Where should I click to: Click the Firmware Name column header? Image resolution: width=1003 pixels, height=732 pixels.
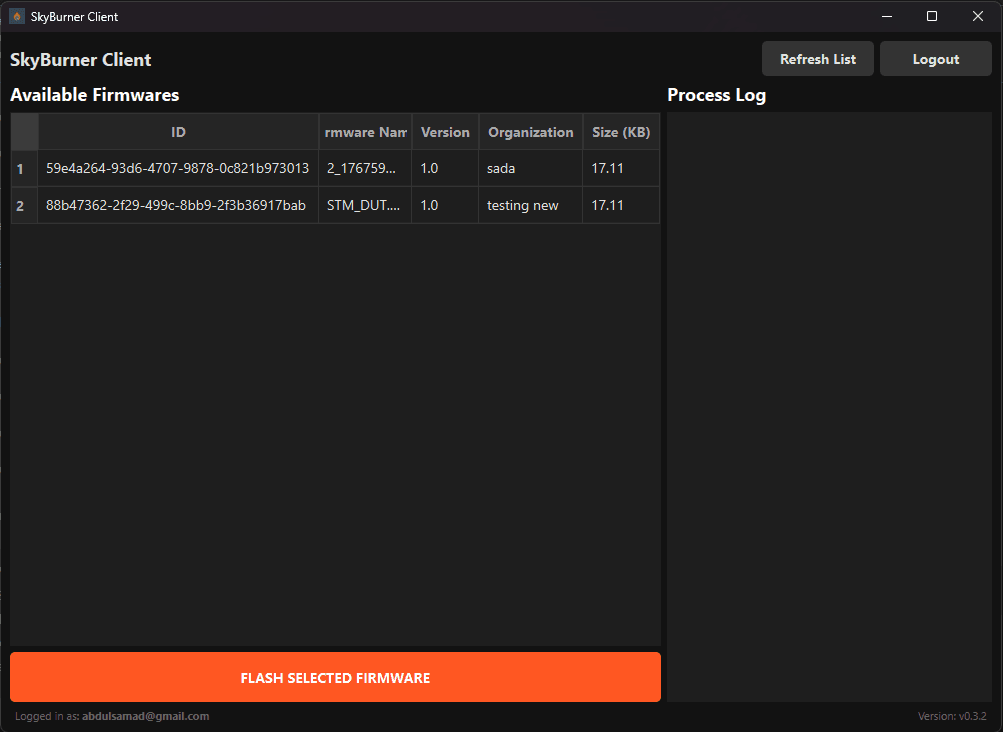pos(365,131)
